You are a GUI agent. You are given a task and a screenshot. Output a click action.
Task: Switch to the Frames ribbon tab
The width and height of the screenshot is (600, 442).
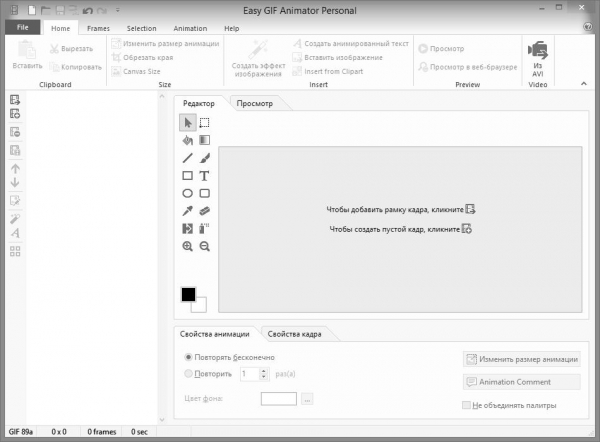click(98, 28)
